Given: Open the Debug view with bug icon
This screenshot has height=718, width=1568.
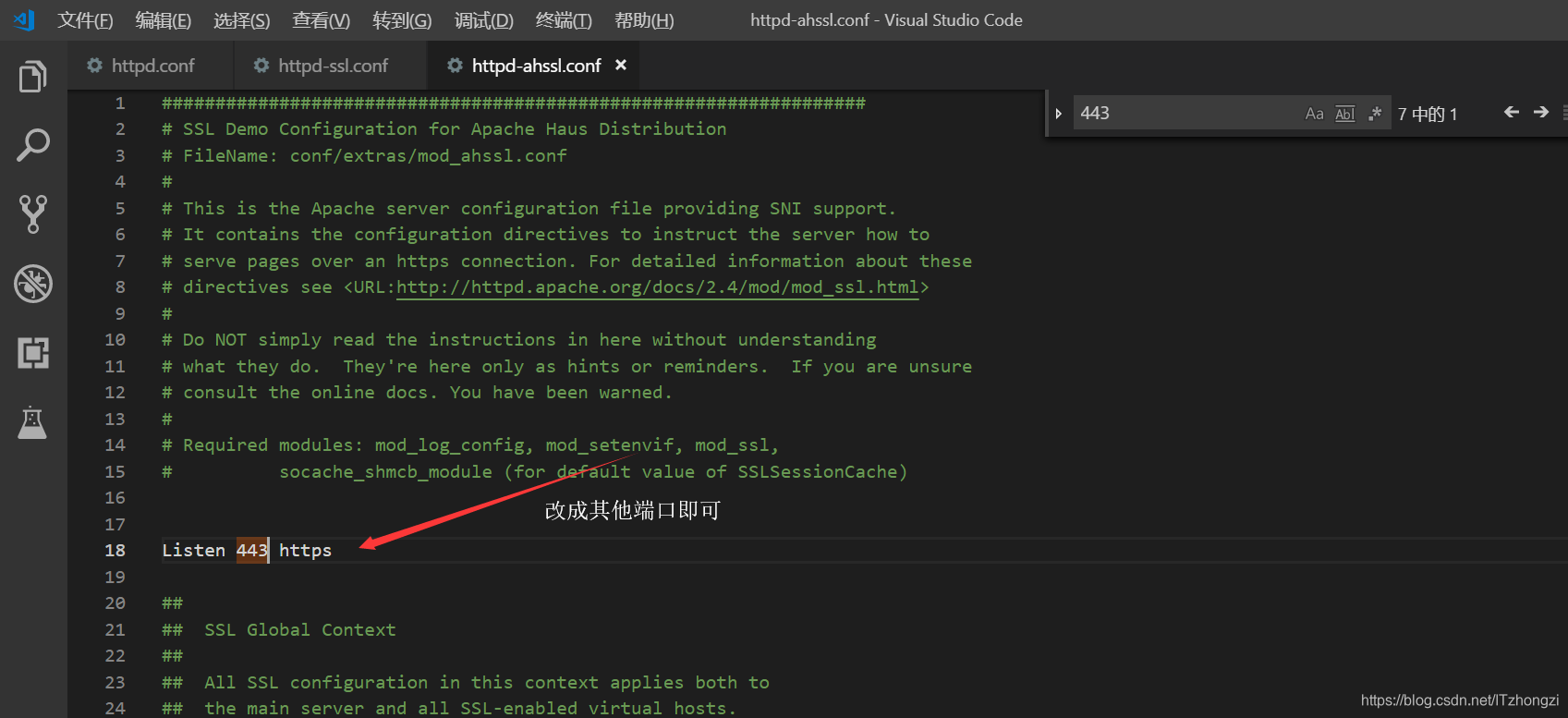Looking at the screenshot, I should (x=33, y=284).
